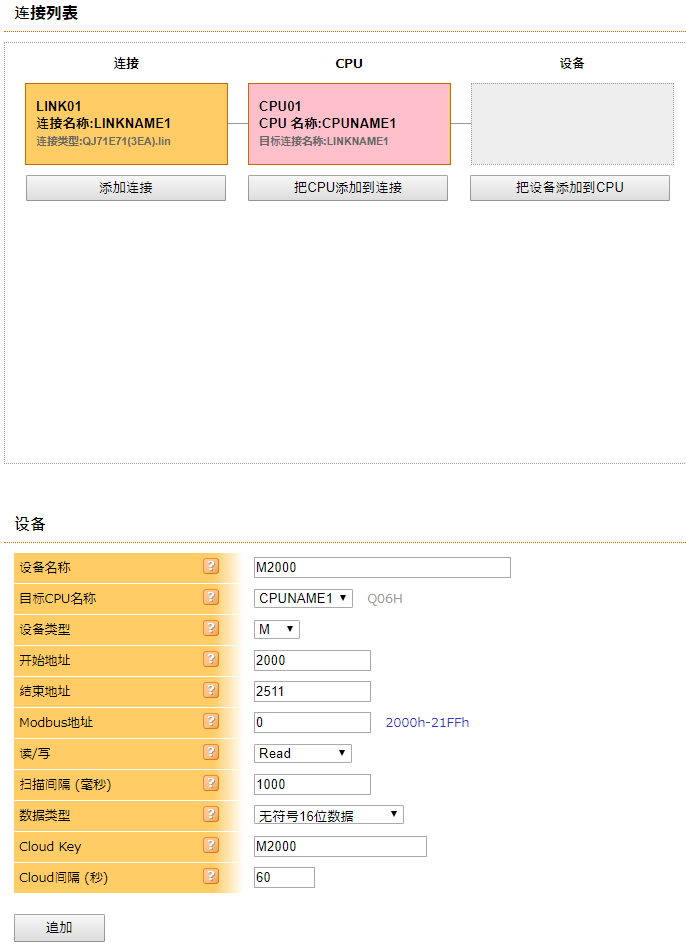The height and width of the screenshot is (950, 686).
Task: Open the 读/写 dropdown set to Read
Action: [x=303, y=753]
